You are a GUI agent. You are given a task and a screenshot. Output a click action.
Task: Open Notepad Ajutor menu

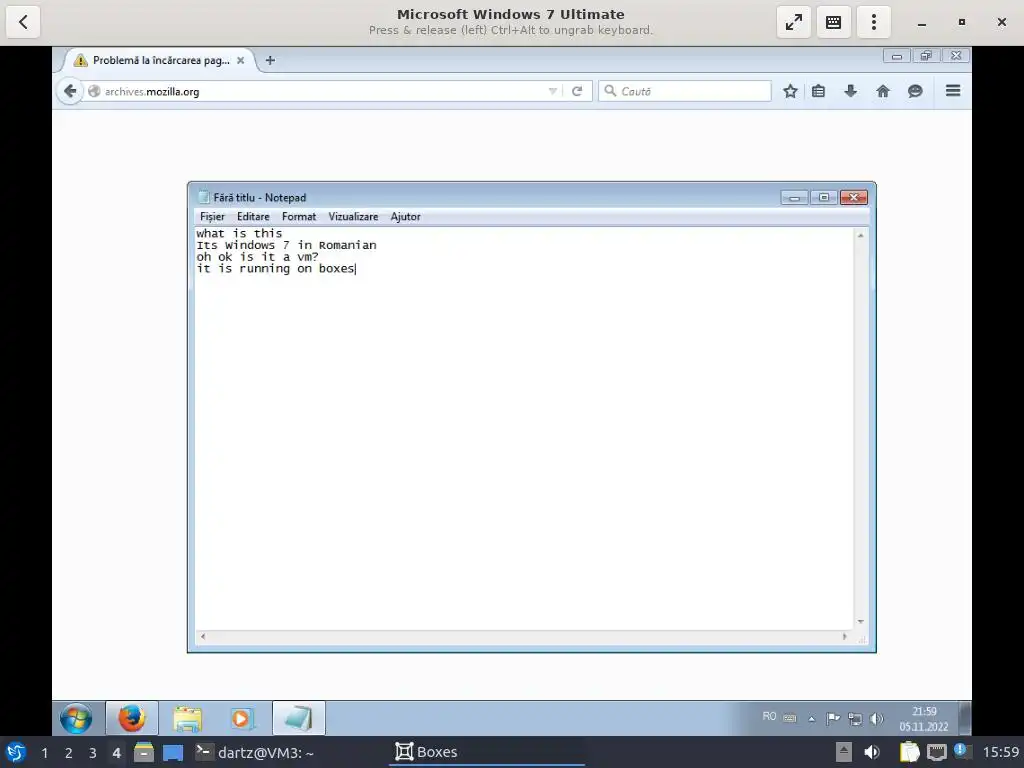click(x=405, y=216)
